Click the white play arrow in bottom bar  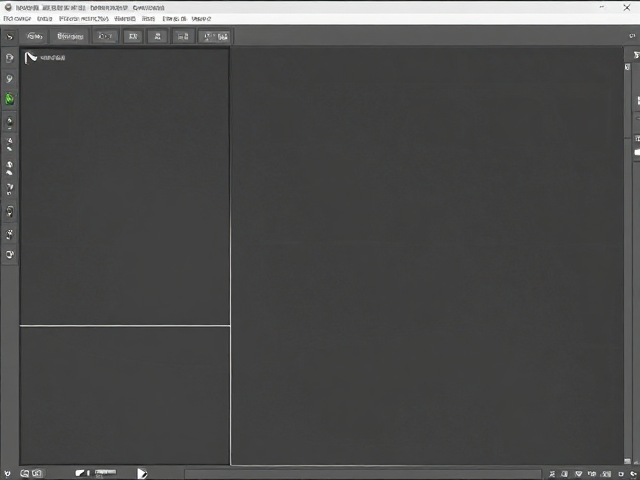(x=142, y=473)
